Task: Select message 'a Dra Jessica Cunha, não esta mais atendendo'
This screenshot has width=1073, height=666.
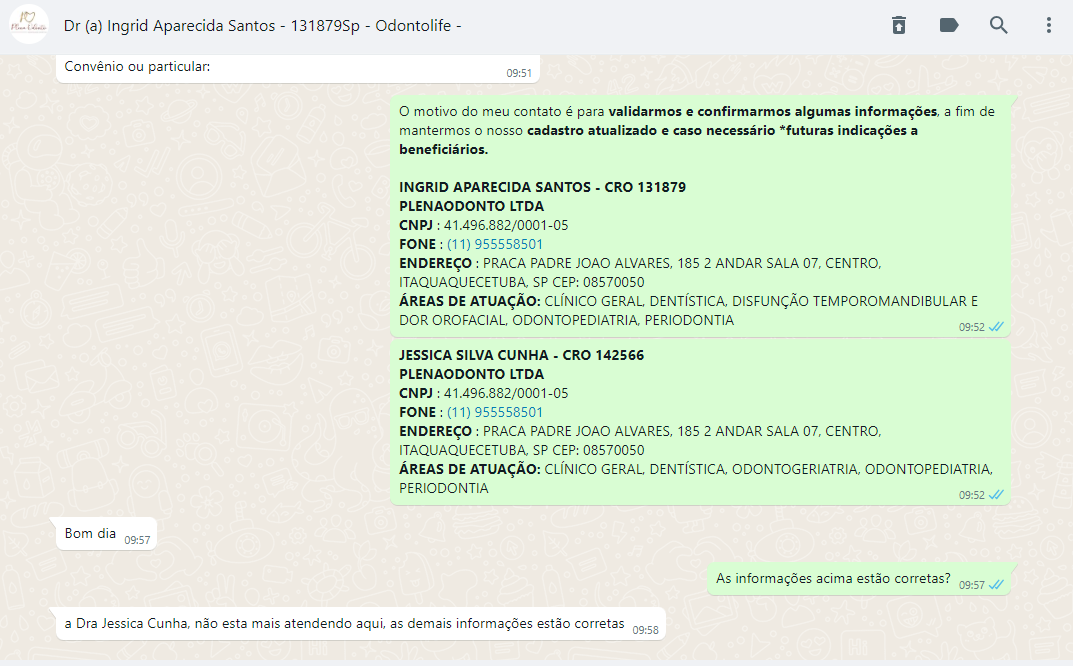Action: pos(361,624)
